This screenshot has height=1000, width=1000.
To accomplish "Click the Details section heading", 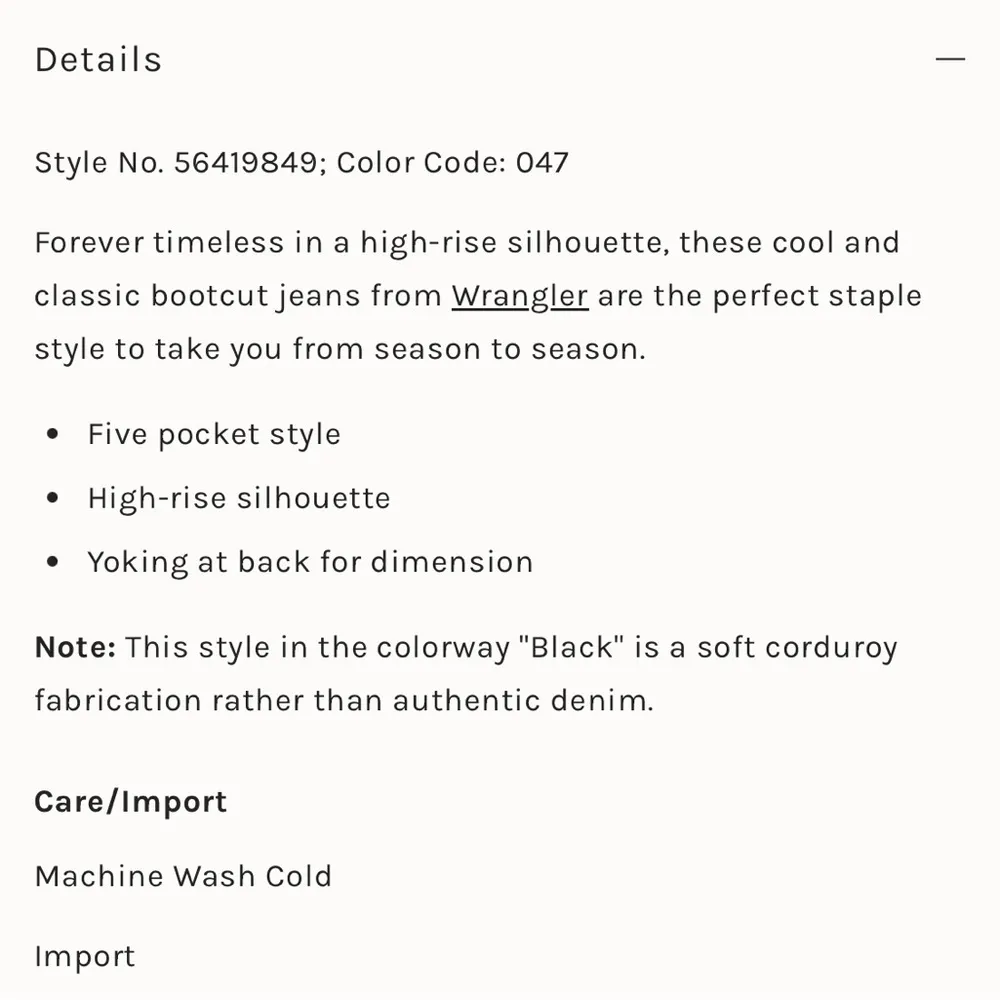I will pos(98,60).
